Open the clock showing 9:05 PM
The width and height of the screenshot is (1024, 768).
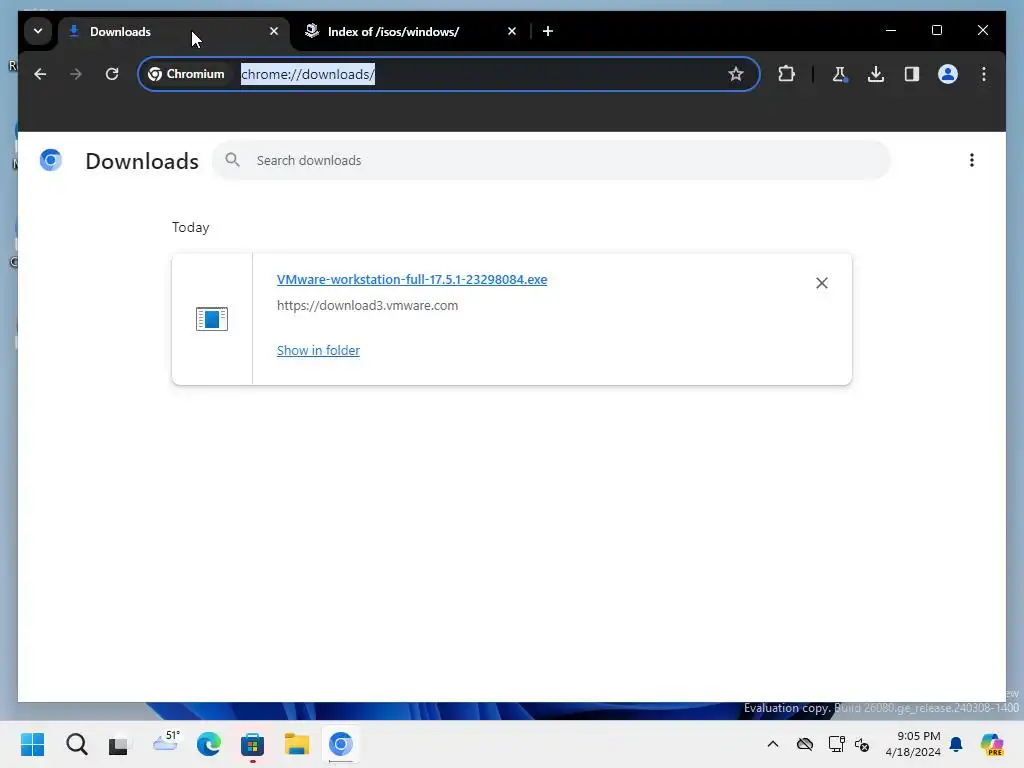pyautogui.click(x=913, y=744)
